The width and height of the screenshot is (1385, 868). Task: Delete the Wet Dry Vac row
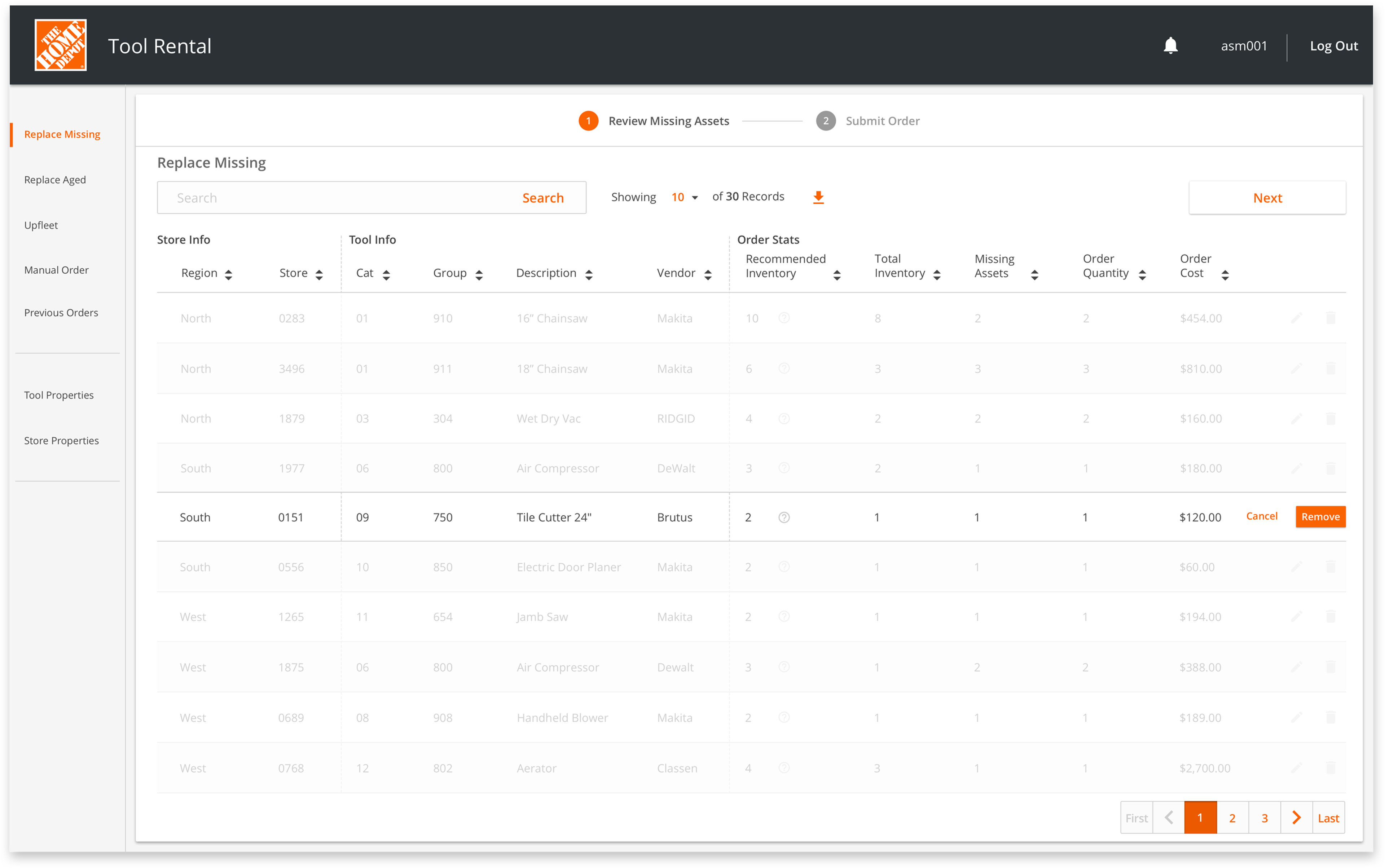coord(1331,419)
